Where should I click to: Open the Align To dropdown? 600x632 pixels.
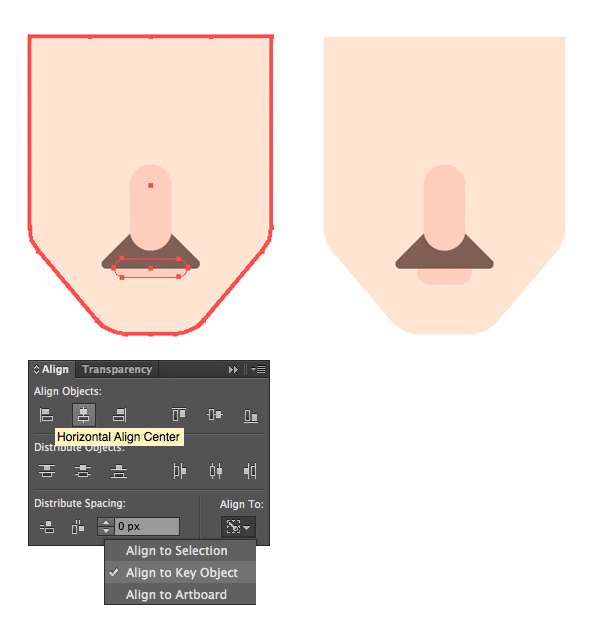pos(238,527)
